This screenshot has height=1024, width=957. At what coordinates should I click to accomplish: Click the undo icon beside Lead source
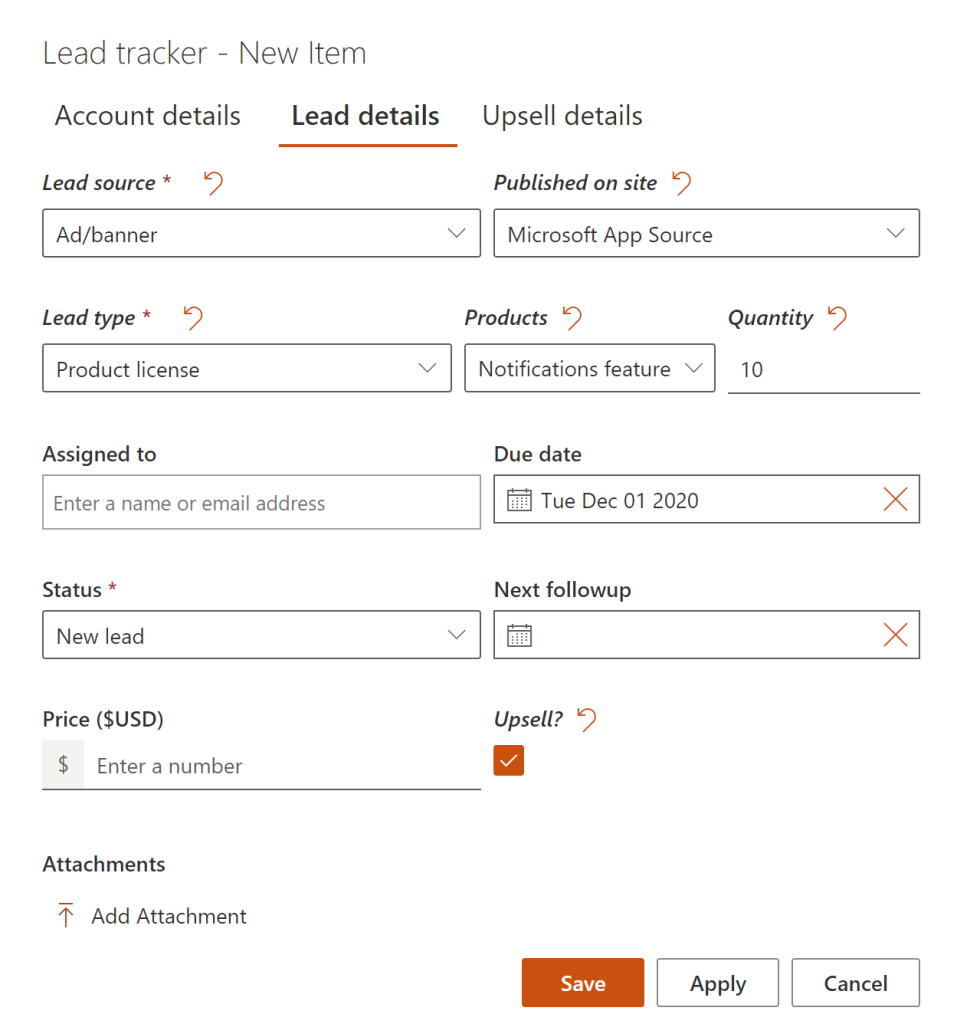pos(213,183)
